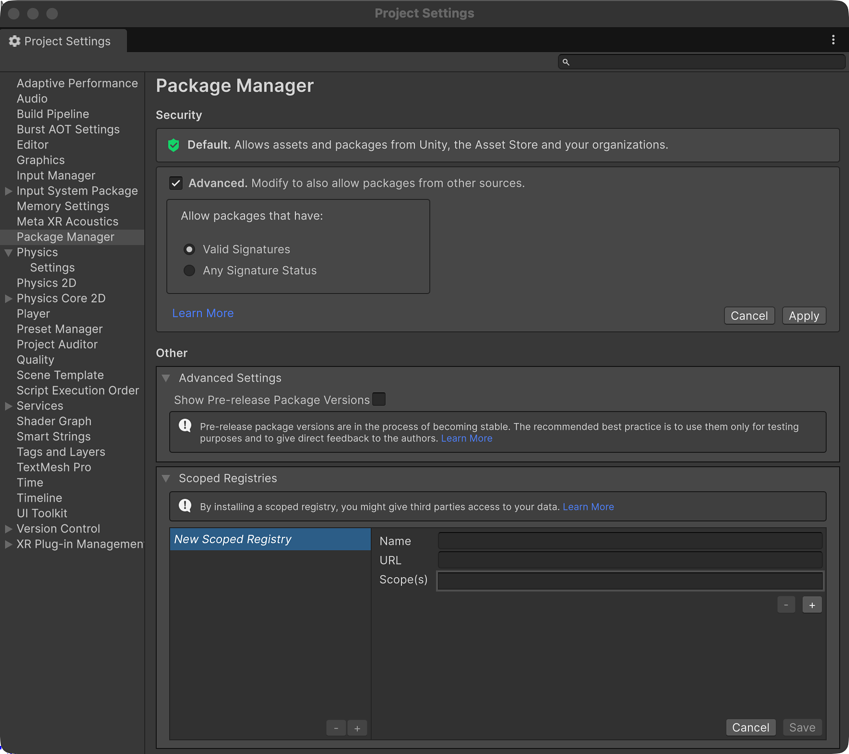Open Timeline settings category
Viewport: 849px width, 754px height.
coord(39,498)
